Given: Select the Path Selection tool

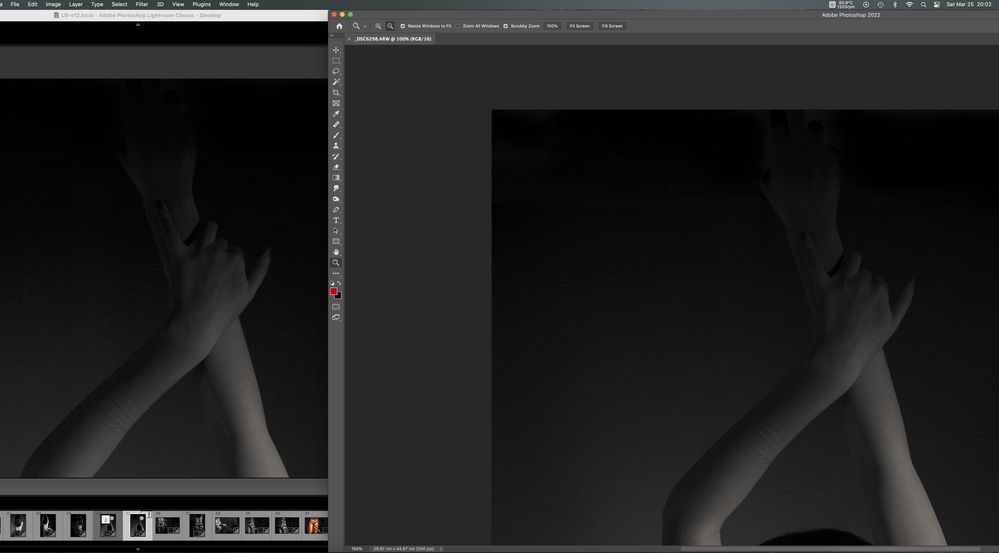Looking at the screenshot, I should [x=336, y=231].
